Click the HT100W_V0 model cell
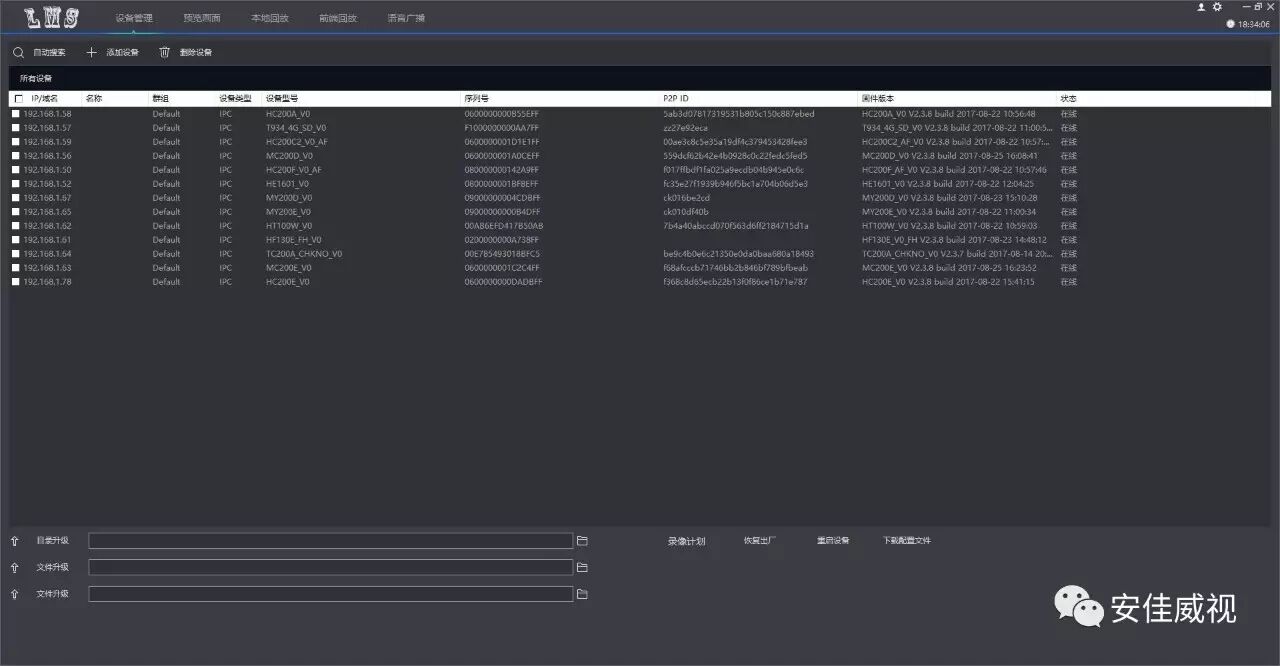1280x666 pixels. click(x=289, y=226)
